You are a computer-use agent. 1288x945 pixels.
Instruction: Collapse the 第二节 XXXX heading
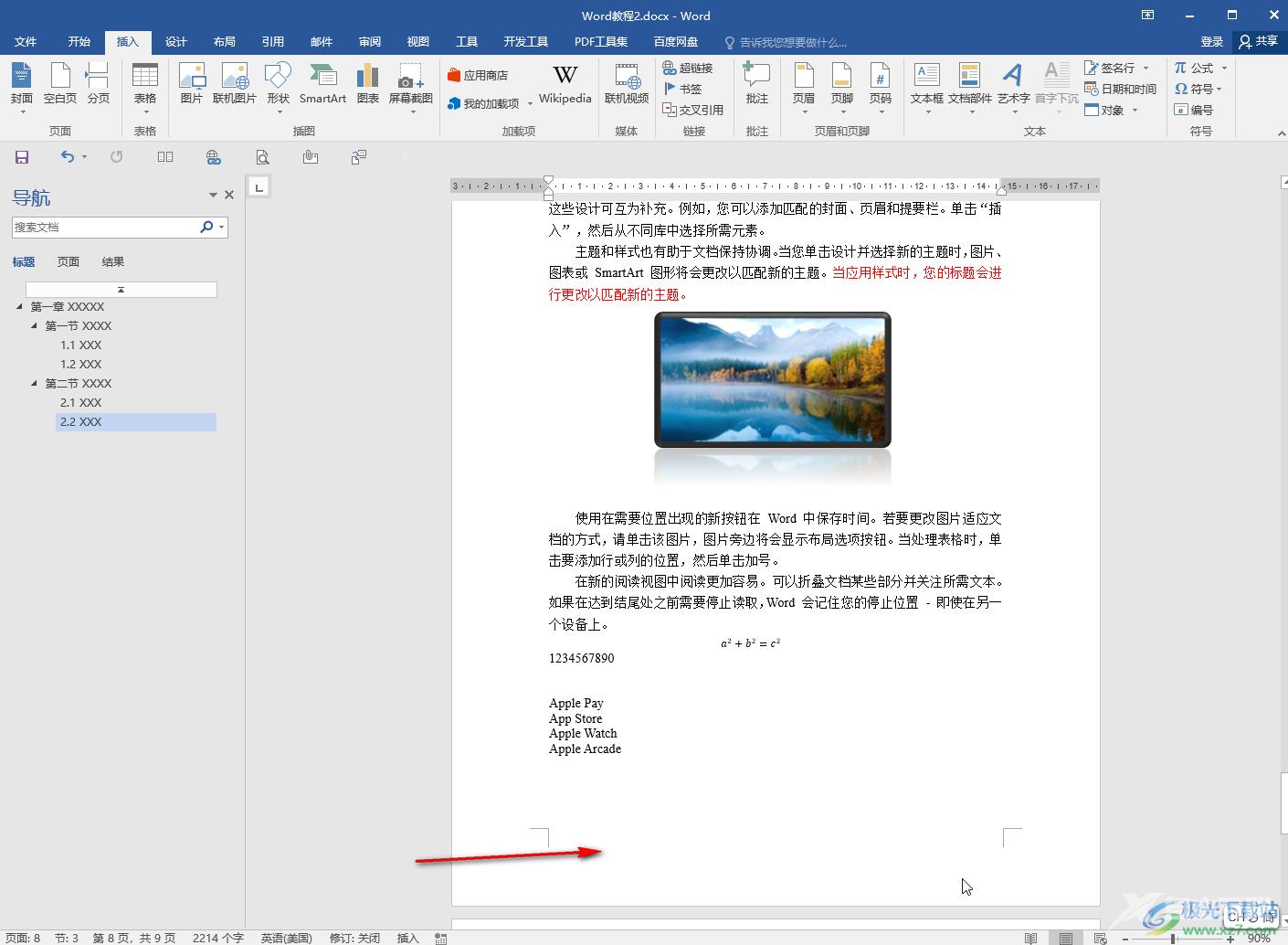pyautogui.click(x=35, y=383)
